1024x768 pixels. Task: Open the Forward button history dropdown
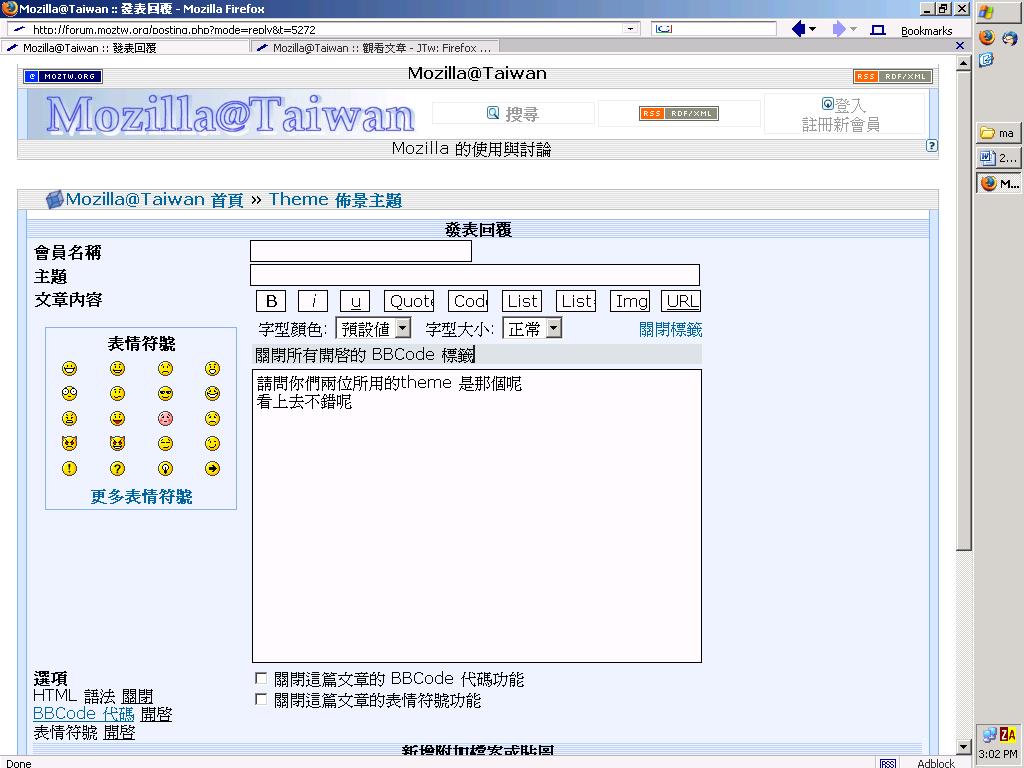coord(853,29)
